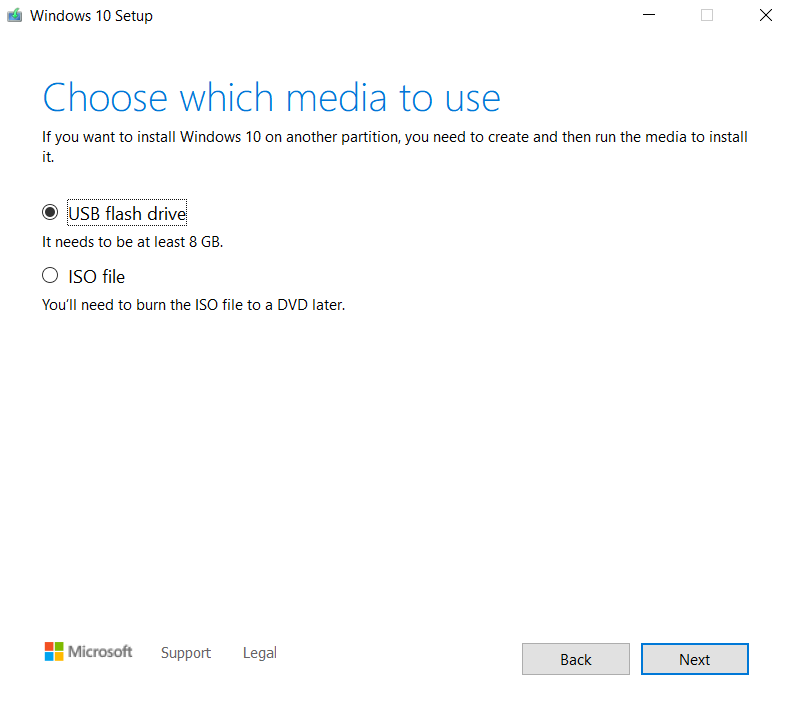Go back with the Back button
This screenshot has width=794, height=706.
576,659
